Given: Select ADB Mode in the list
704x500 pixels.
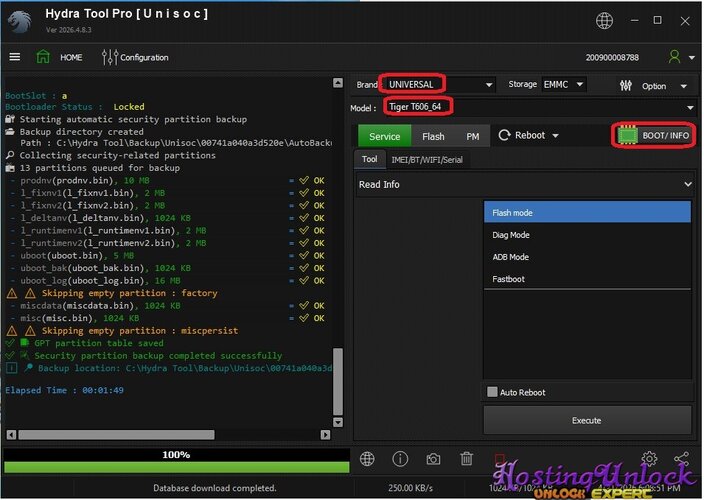Looking at the screenshot, I should (587, 257).
